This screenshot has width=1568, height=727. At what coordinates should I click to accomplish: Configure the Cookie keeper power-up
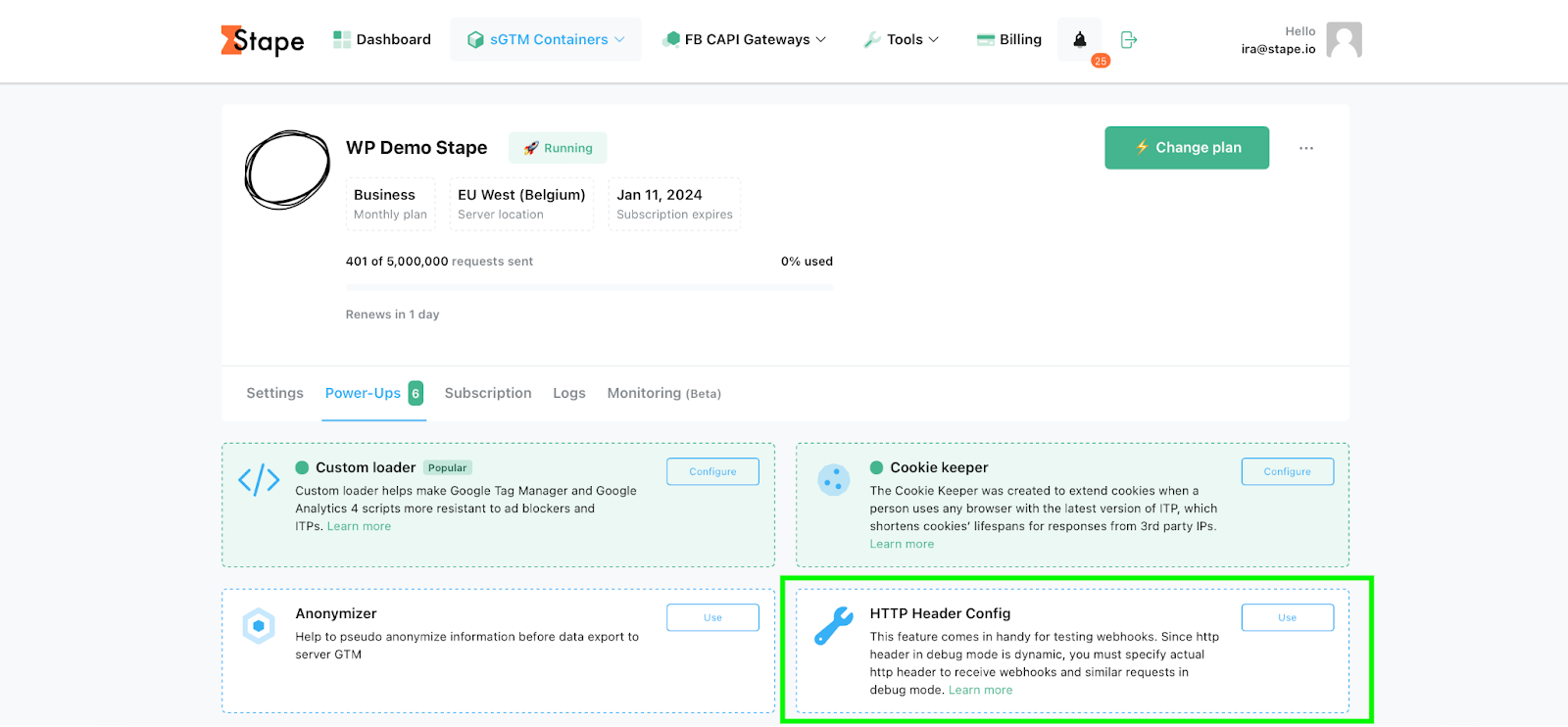[1287, 471]
